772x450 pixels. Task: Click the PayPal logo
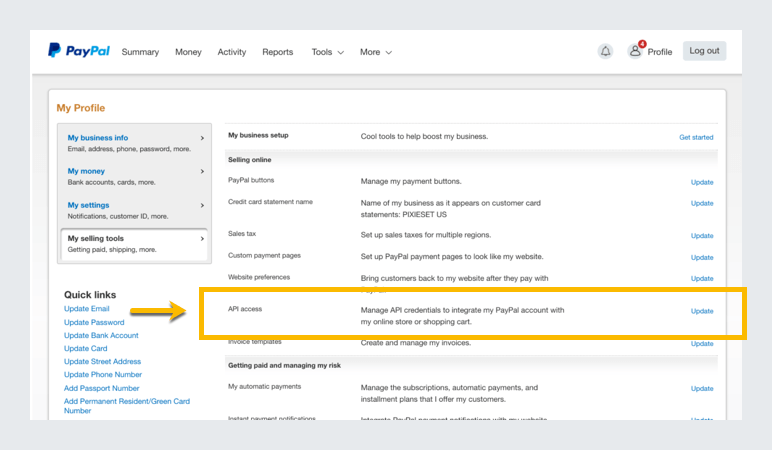79,51
